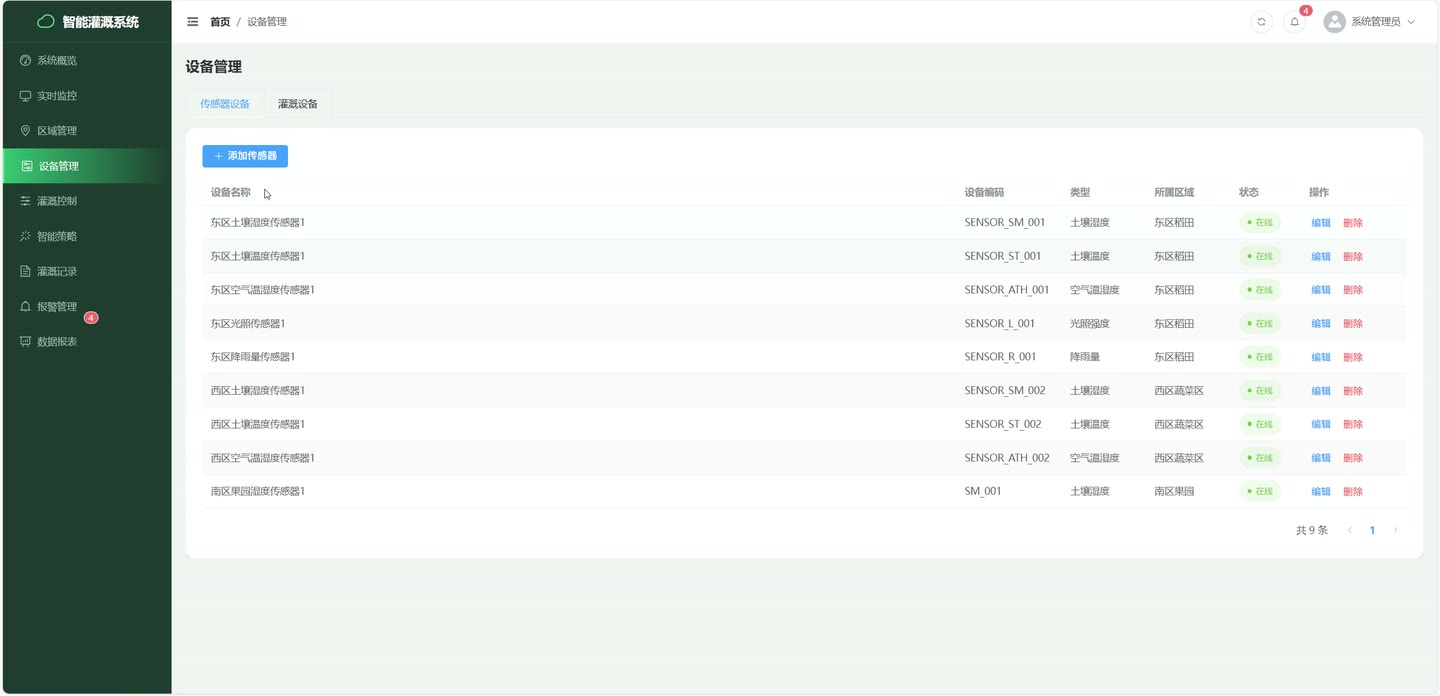Viewport: 1440px width, 696px height.
Task: Delete 东区空气温湿度传感器1 row
Action: point(1353,290)
